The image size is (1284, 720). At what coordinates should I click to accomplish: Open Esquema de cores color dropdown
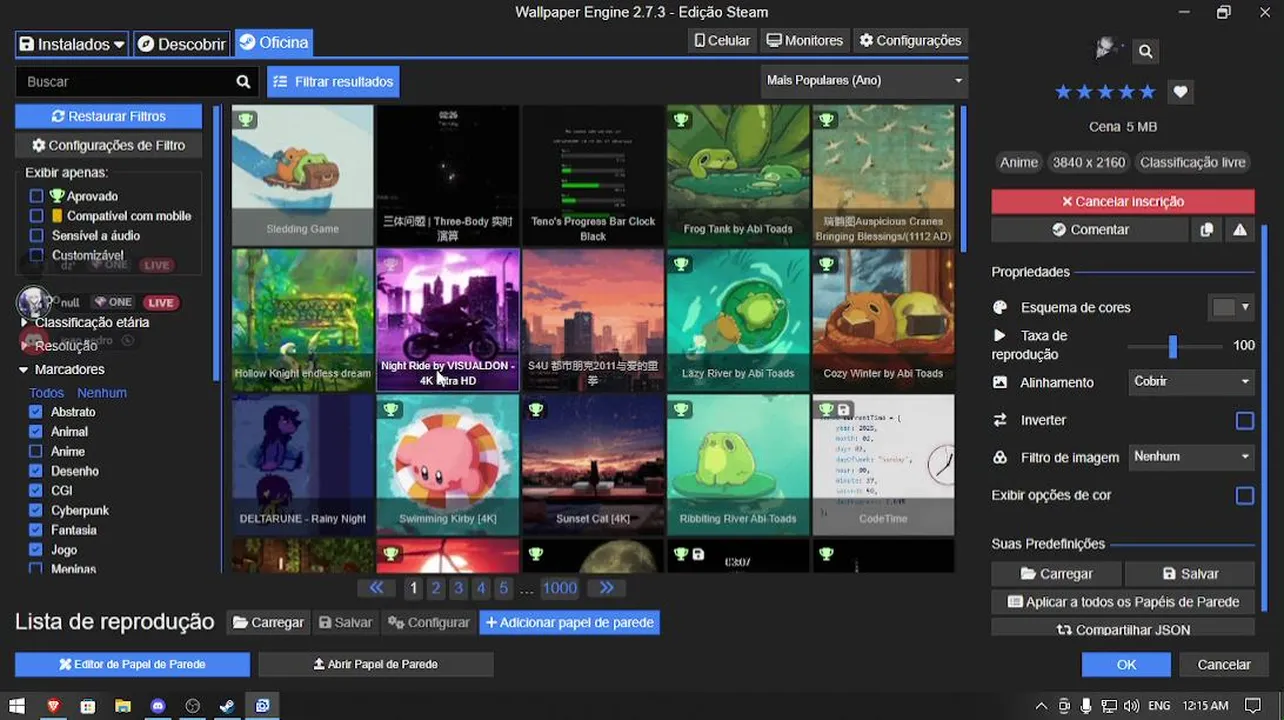1245,308
